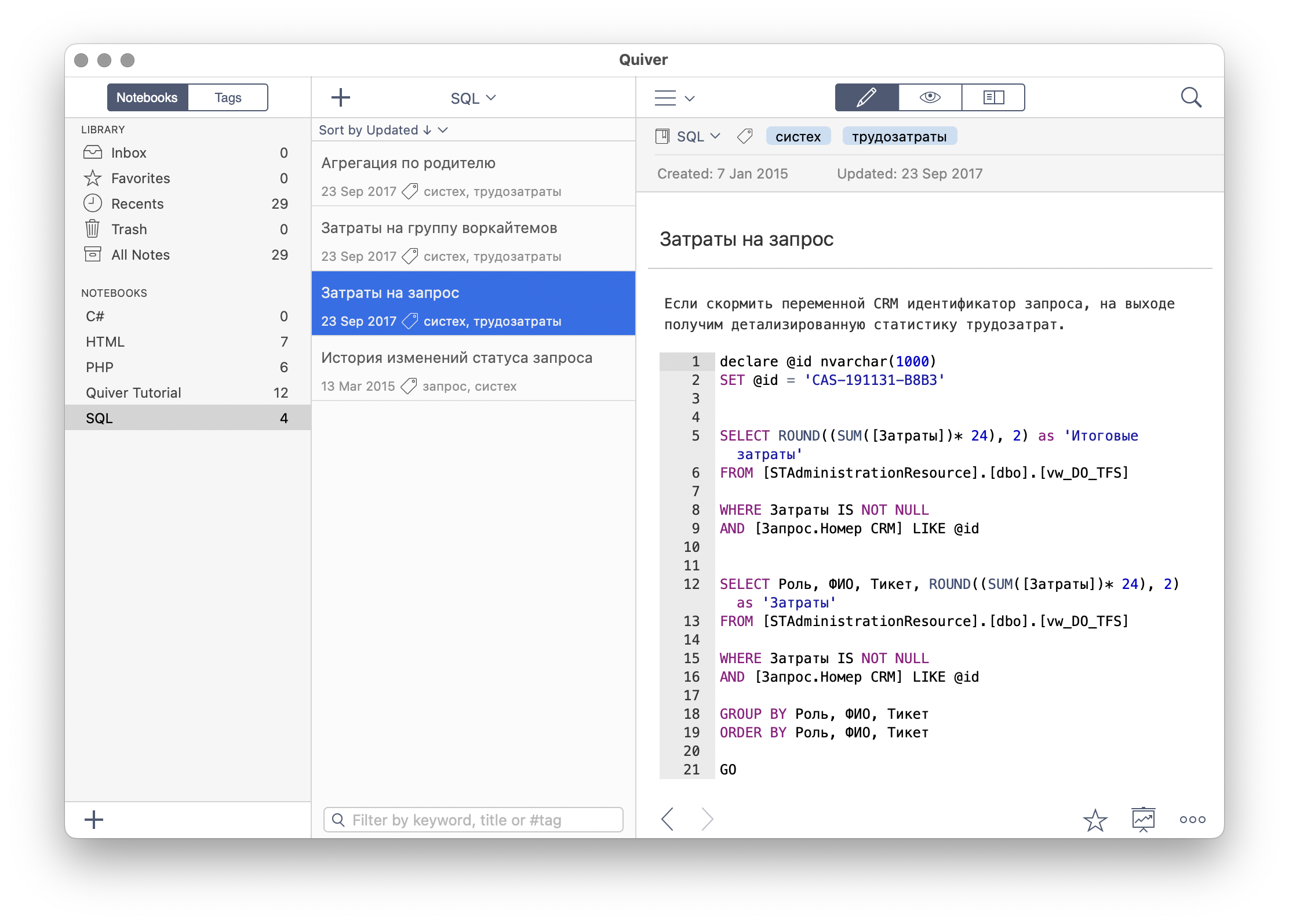The width and height of the screenshot is (1289, 924).
Task: Go to the next note with the forward arrow
Action: (707, 819)
